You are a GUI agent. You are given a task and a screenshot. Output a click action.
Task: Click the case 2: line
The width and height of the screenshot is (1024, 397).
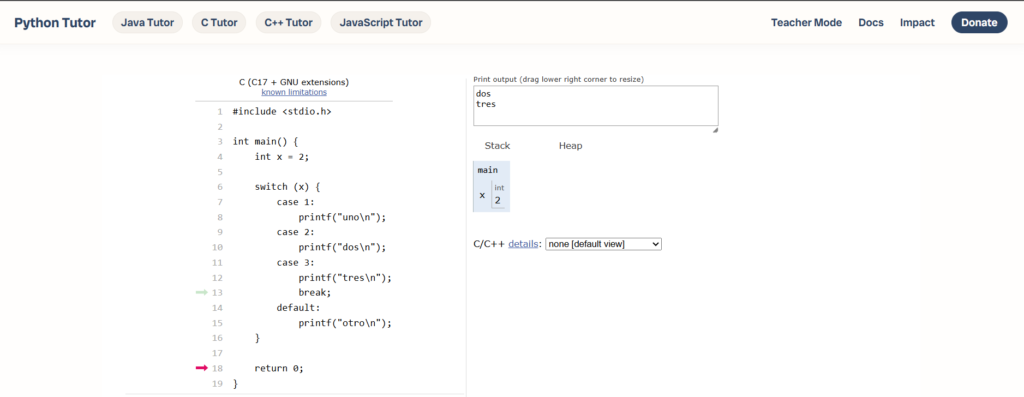295,232
